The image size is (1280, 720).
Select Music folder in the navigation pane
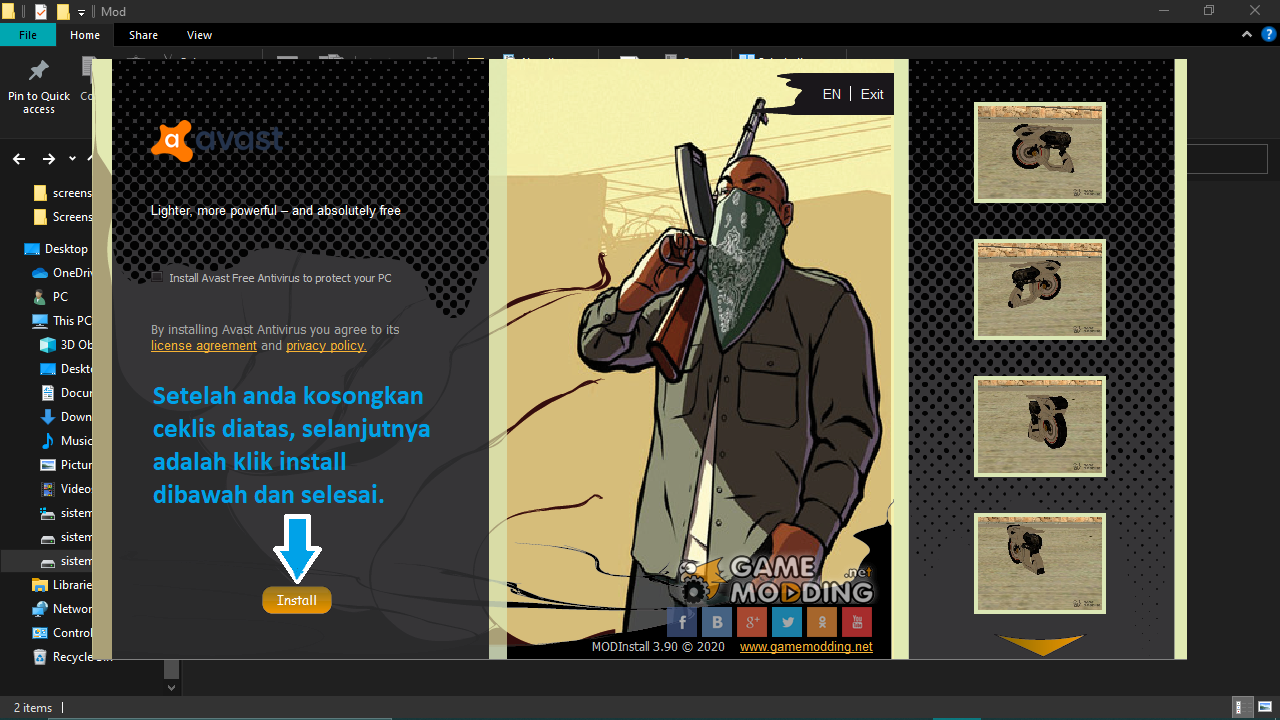pos(66,441)
